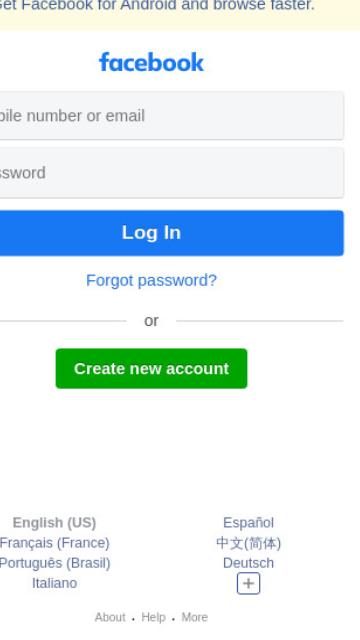
Task: Switch language to Français (France)
Action: coord(55,543)
